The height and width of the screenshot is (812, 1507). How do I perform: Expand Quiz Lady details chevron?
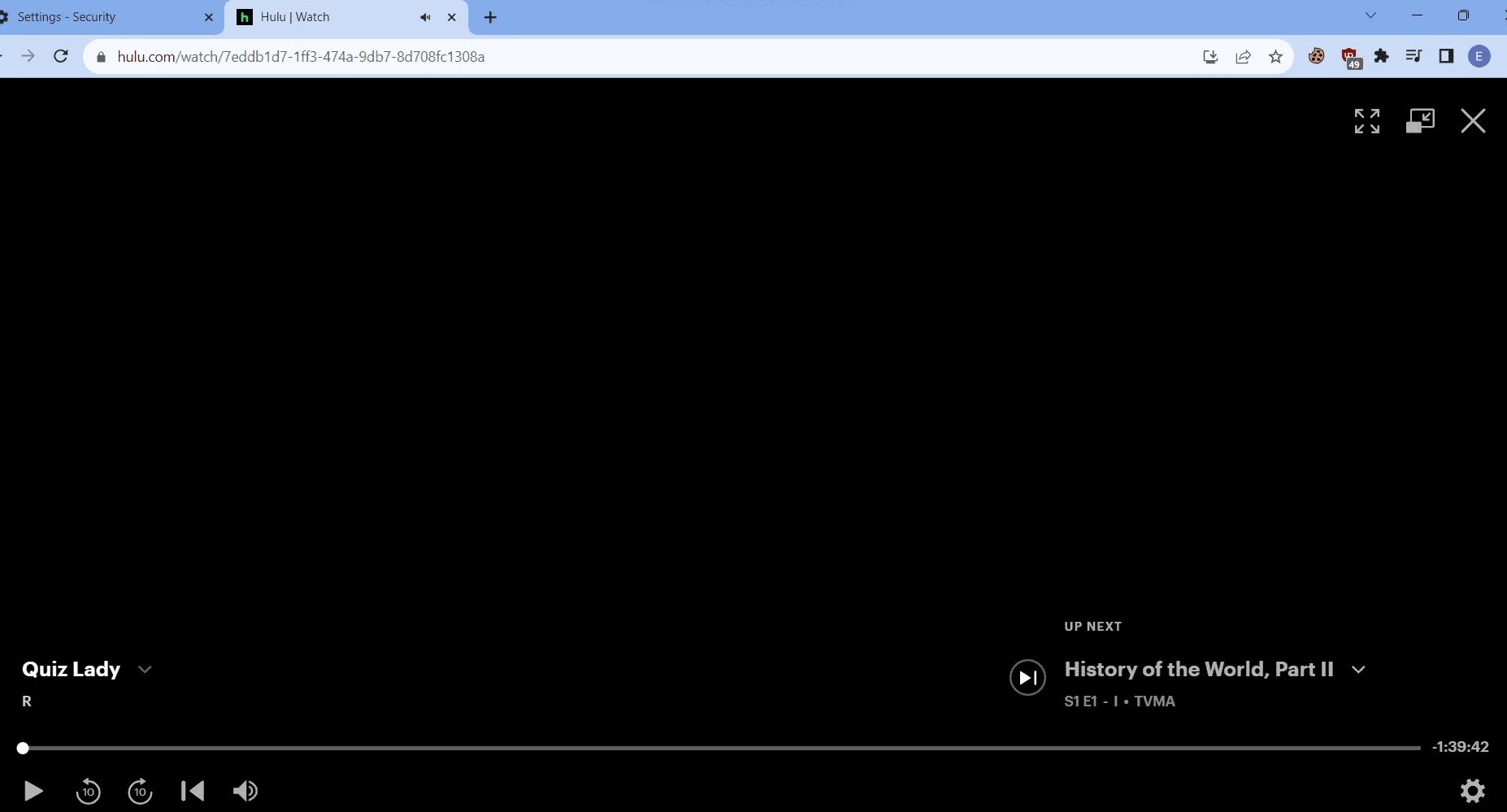(x=145, y=670)
